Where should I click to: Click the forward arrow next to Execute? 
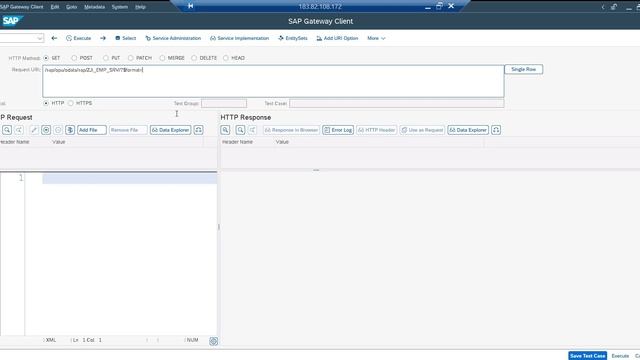click(x=103, y=38)
